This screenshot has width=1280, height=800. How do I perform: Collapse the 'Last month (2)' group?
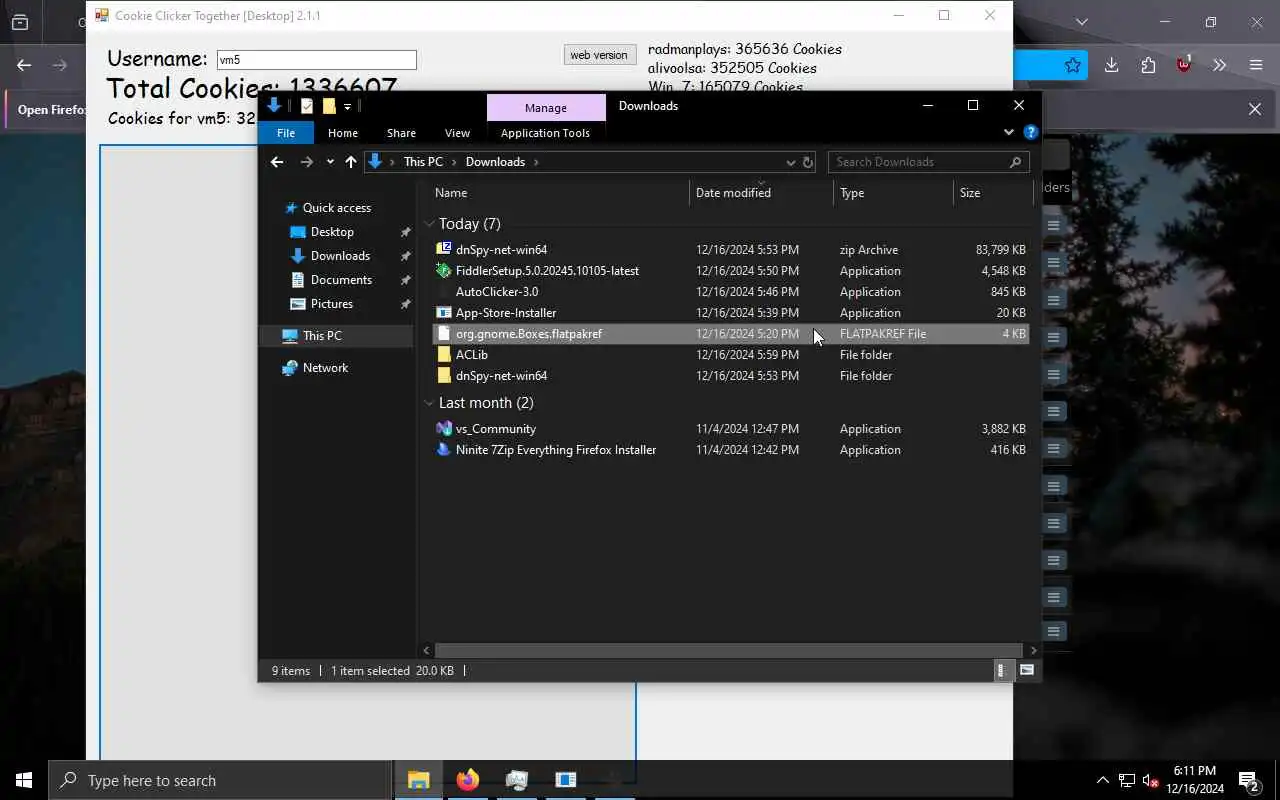click(429, 403)
